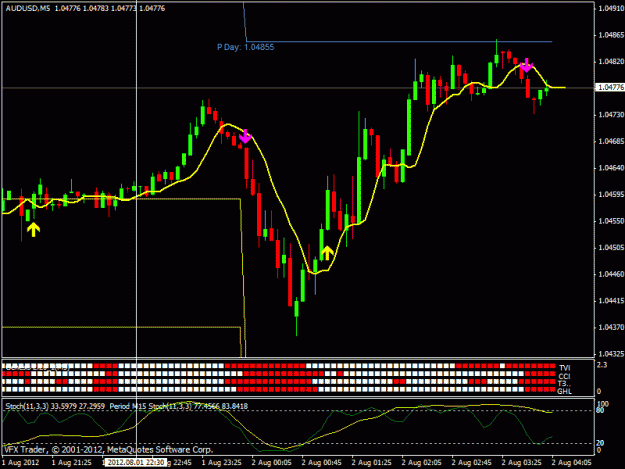This screenshot has width=625, height=469.
Task: Click the 1.04325 price axis label
Action: pos(611,354)
